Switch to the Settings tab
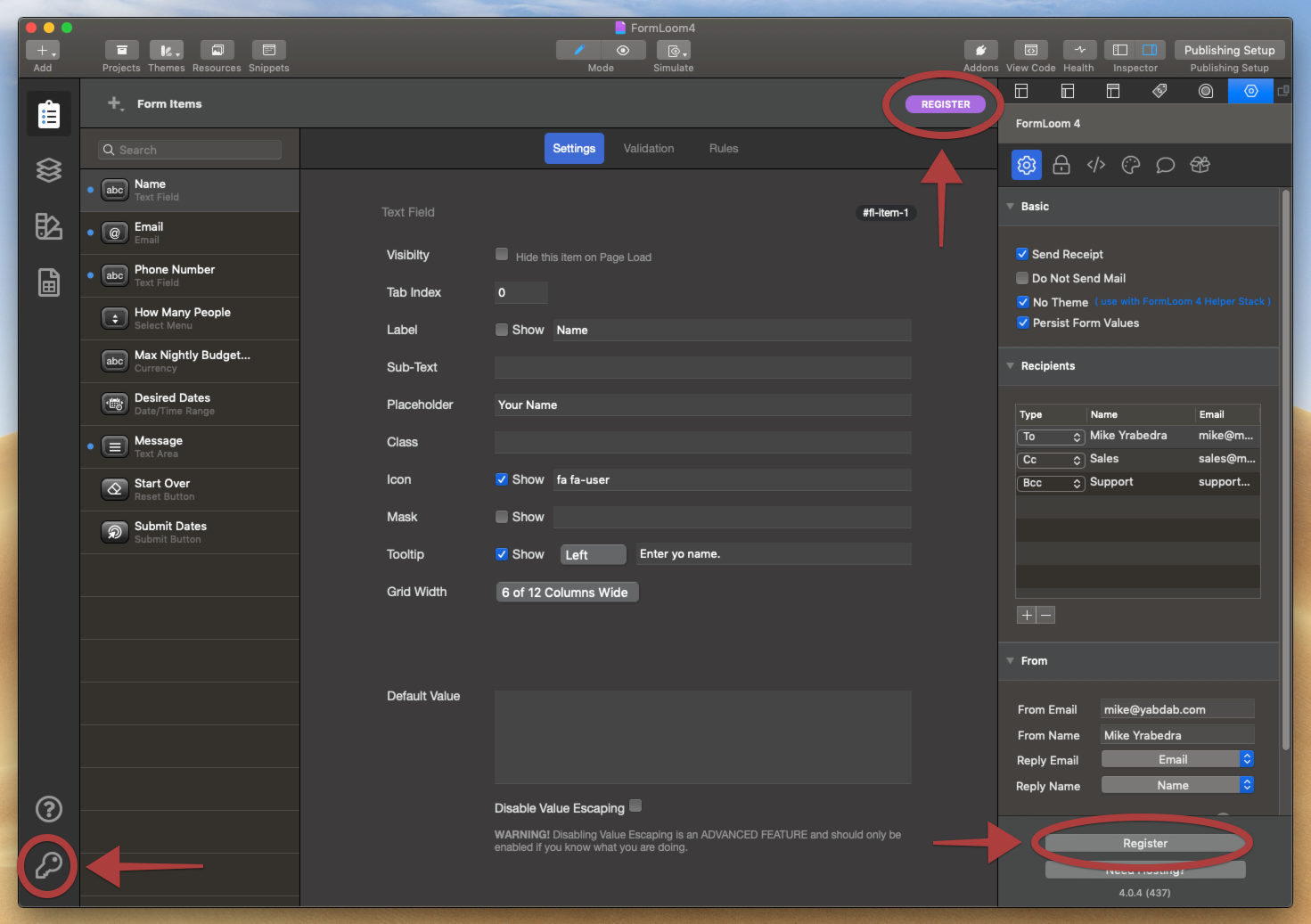1311x924 pixels. click(574, 149)
